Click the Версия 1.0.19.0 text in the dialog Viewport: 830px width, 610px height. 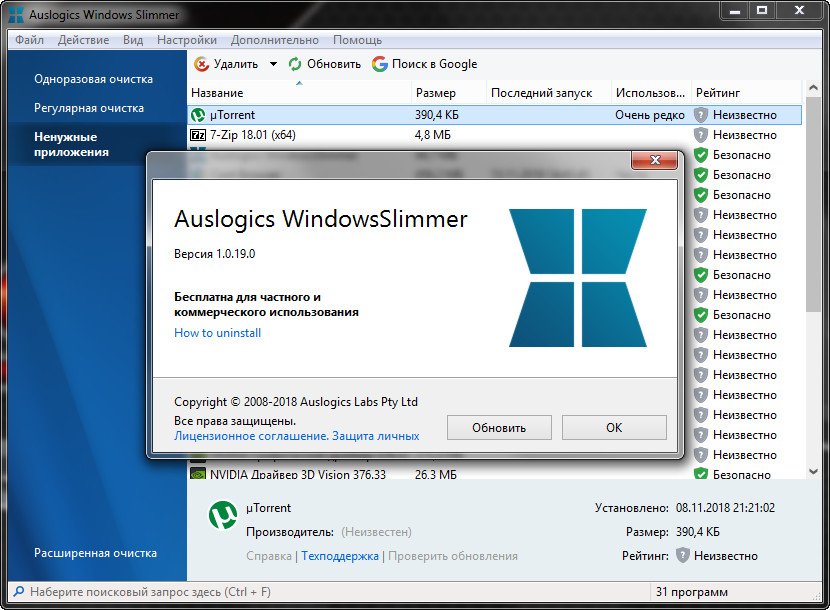tap(214, 254)
